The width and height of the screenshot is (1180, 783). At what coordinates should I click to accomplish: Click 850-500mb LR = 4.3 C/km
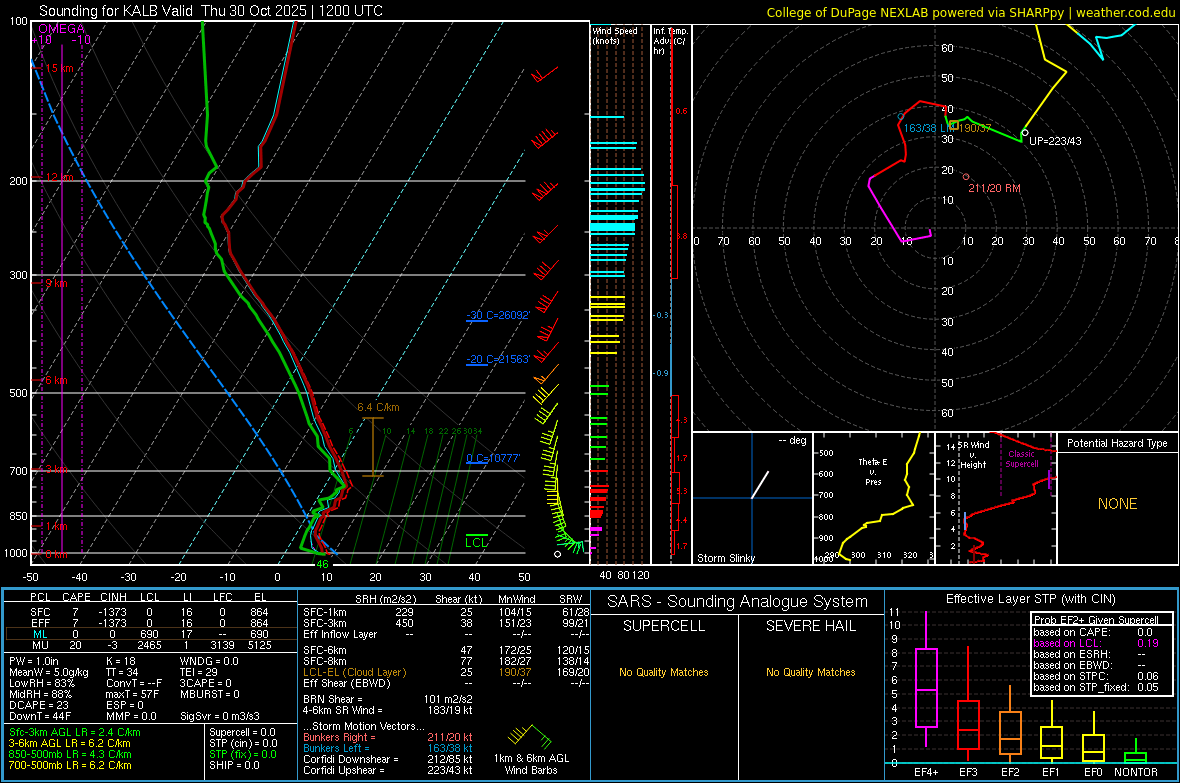click(x=70, y=754)
